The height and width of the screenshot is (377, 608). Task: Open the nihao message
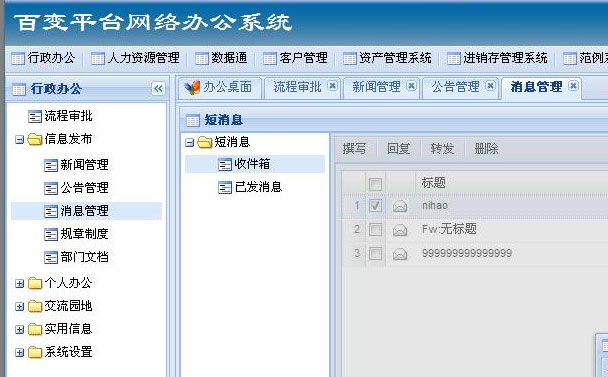(435, 205)
